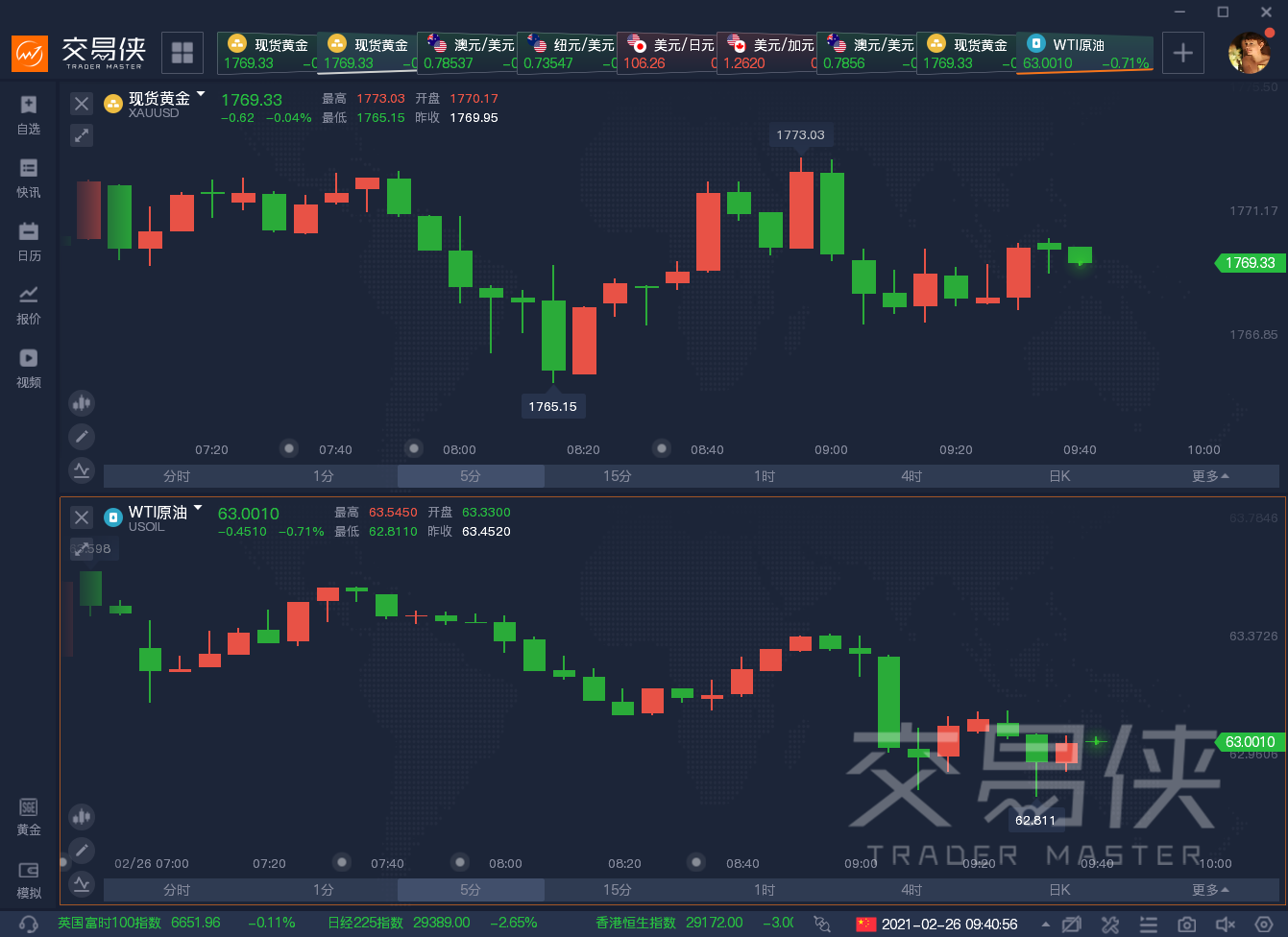Viewport: 1288px width, 937px height.
Task: Click the 英国富时100指数 ticker
Action: [176, 924]
